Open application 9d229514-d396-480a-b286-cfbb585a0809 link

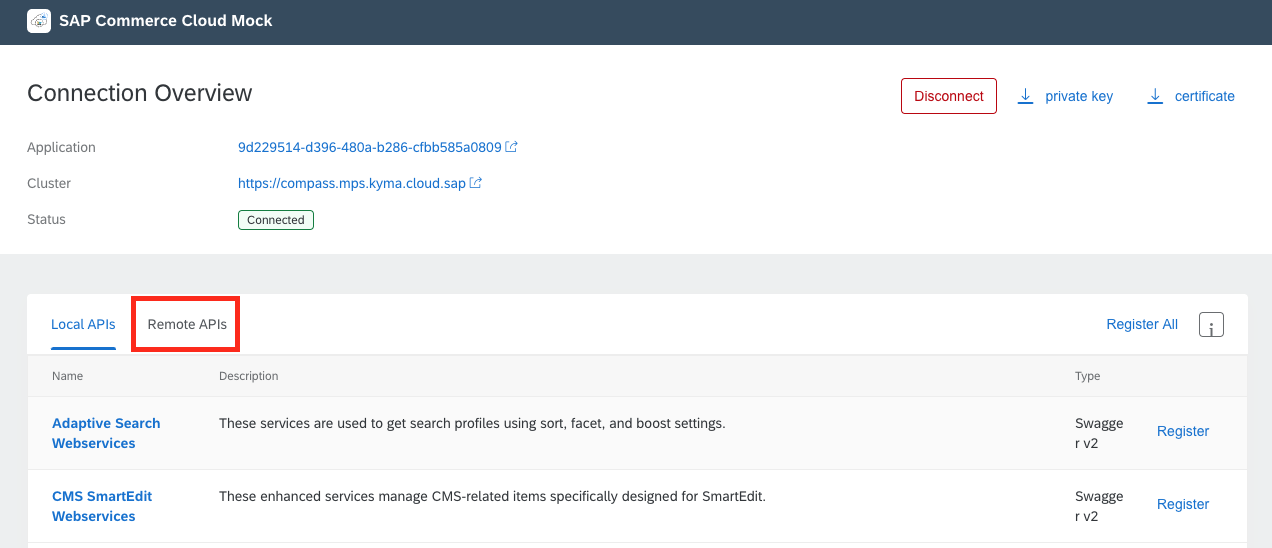[369, 147]
